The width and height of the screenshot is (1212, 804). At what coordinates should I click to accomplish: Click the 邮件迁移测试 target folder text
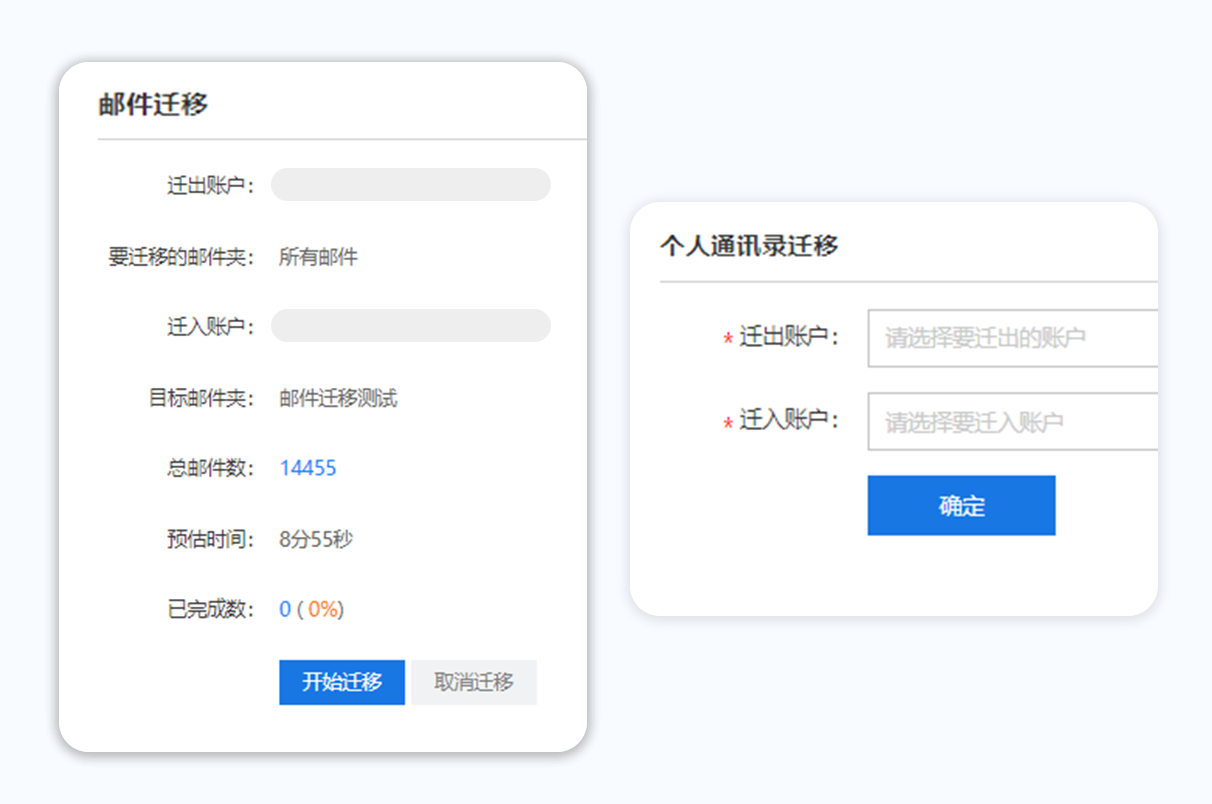click(338, 398)
